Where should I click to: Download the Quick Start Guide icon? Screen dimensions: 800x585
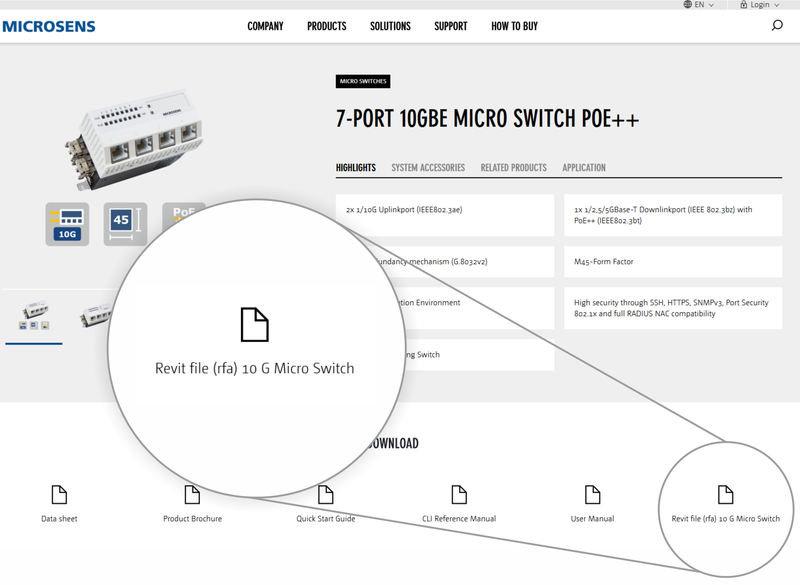point(325,492)
